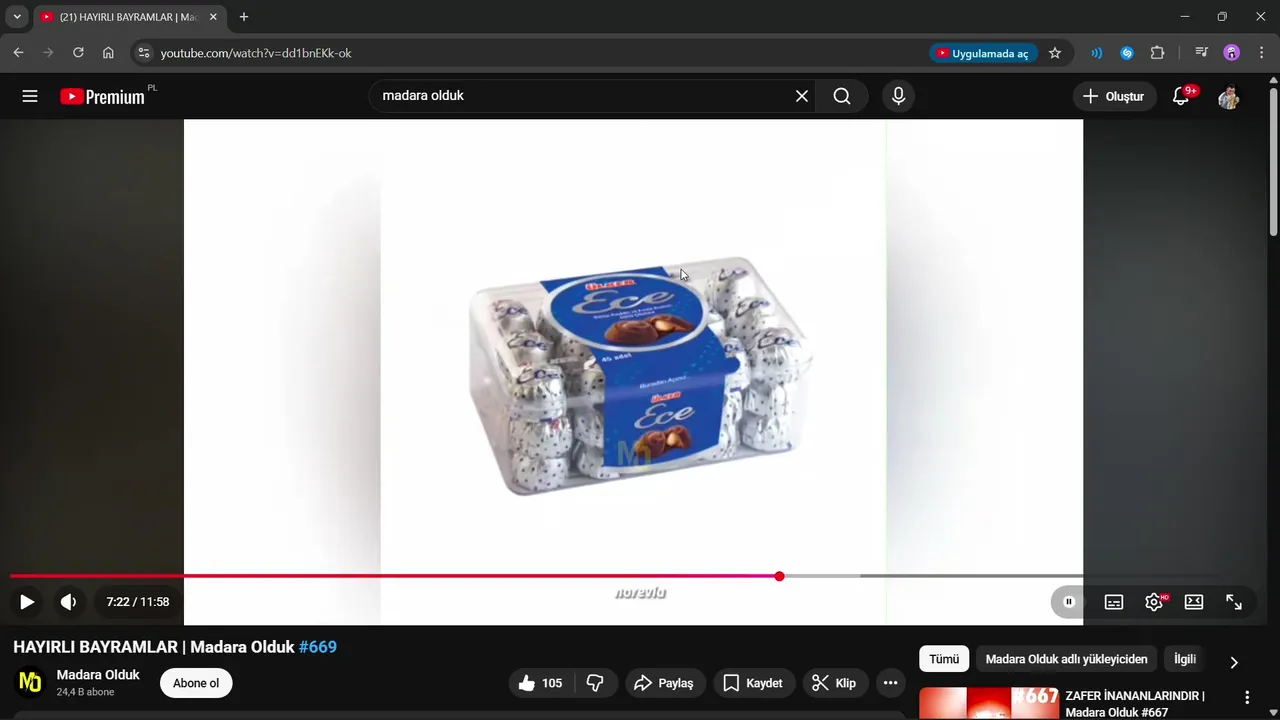This screenshot has height=720, width=1280.
Task: Start voice search with the microphone
Action: [898, 96]
